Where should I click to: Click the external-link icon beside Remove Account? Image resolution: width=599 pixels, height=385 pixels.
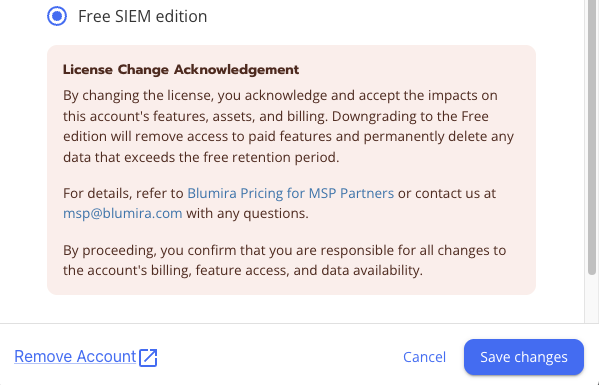tap(148, 358)
